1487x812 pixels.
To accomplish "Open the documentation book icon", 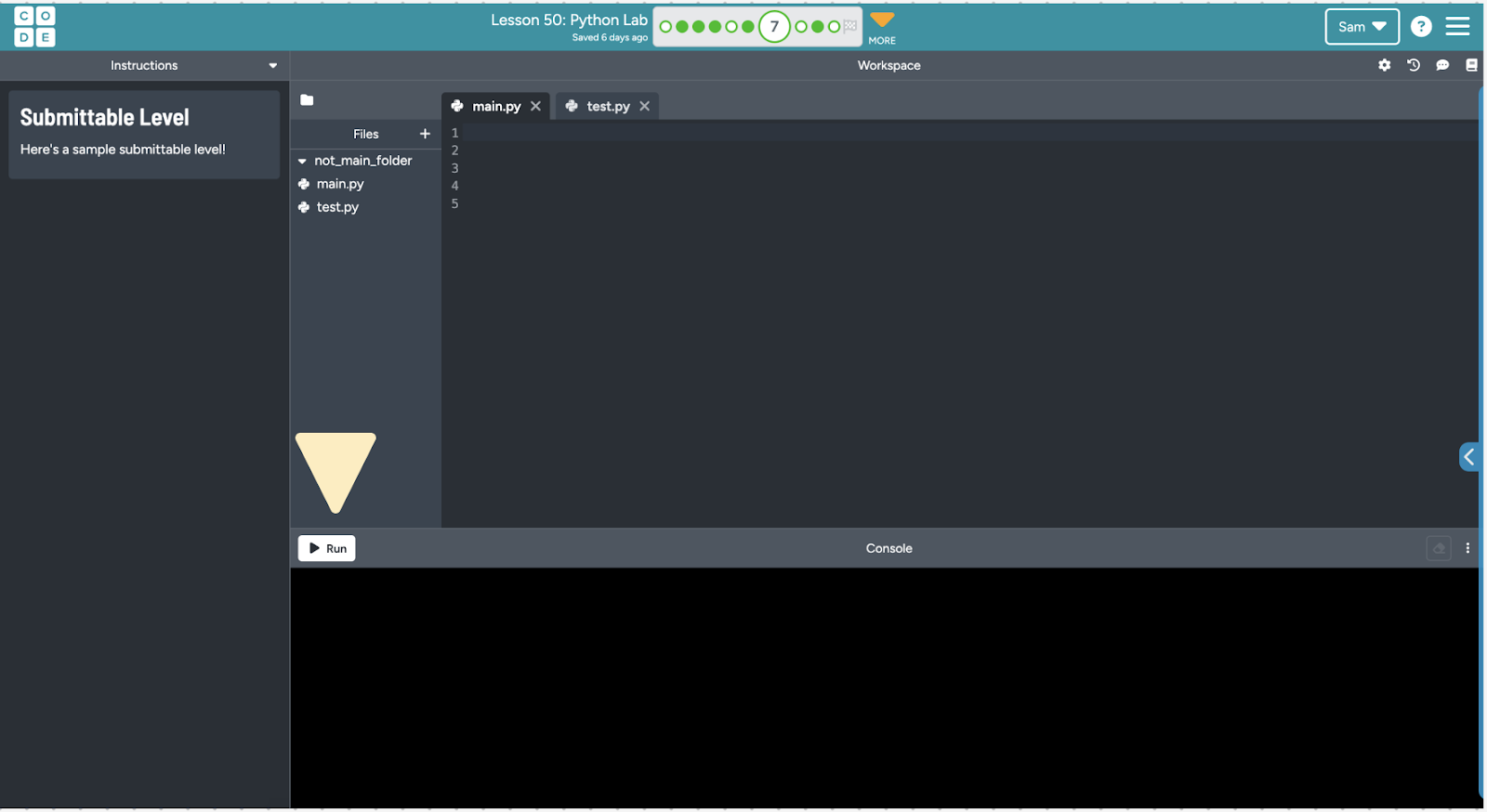I will (1471, 65).
